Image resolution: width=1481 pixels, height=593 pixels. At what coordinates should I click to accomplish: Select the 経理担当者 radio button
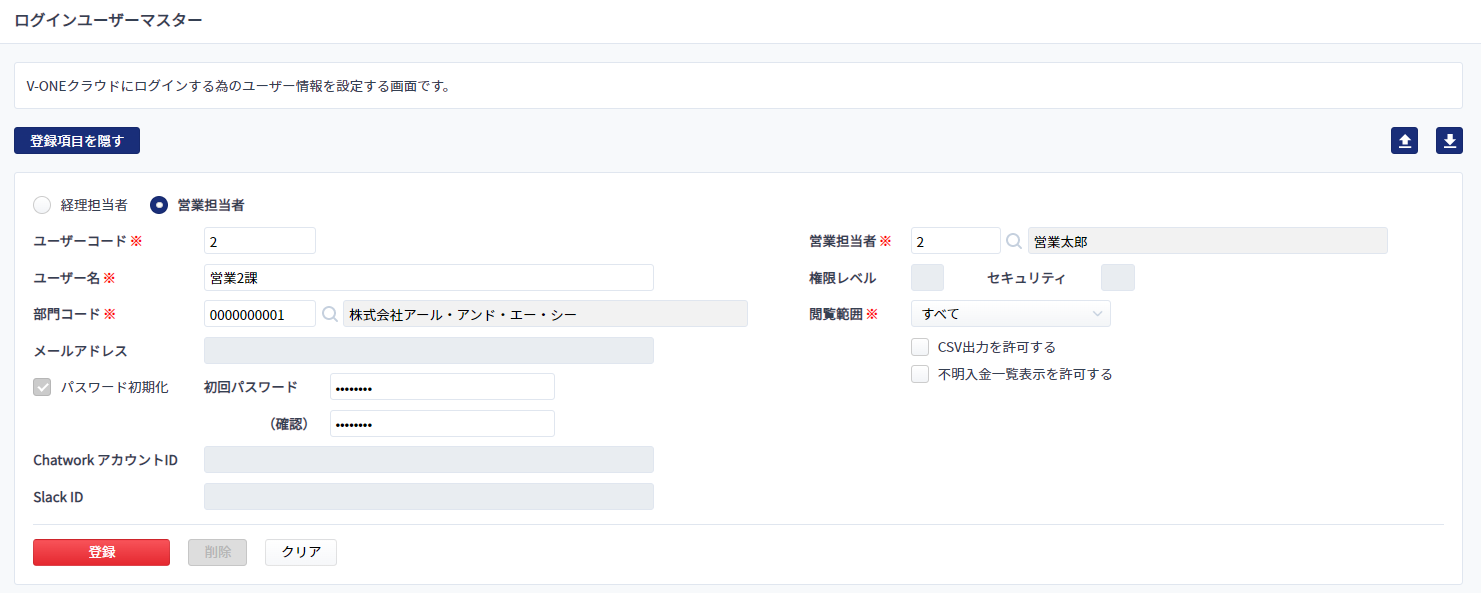click(42, 205)
